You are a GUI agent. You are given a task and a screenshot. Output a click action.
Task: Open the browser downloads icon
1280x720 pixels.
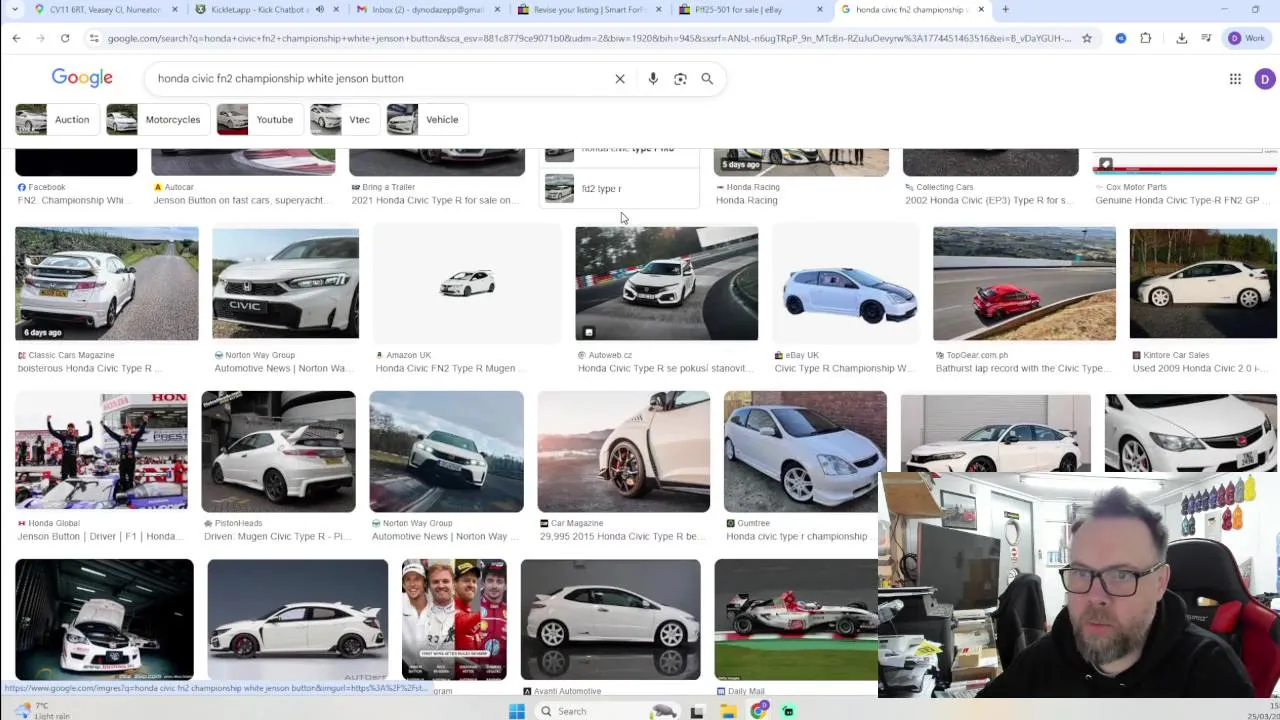(x=1181, y=38)
